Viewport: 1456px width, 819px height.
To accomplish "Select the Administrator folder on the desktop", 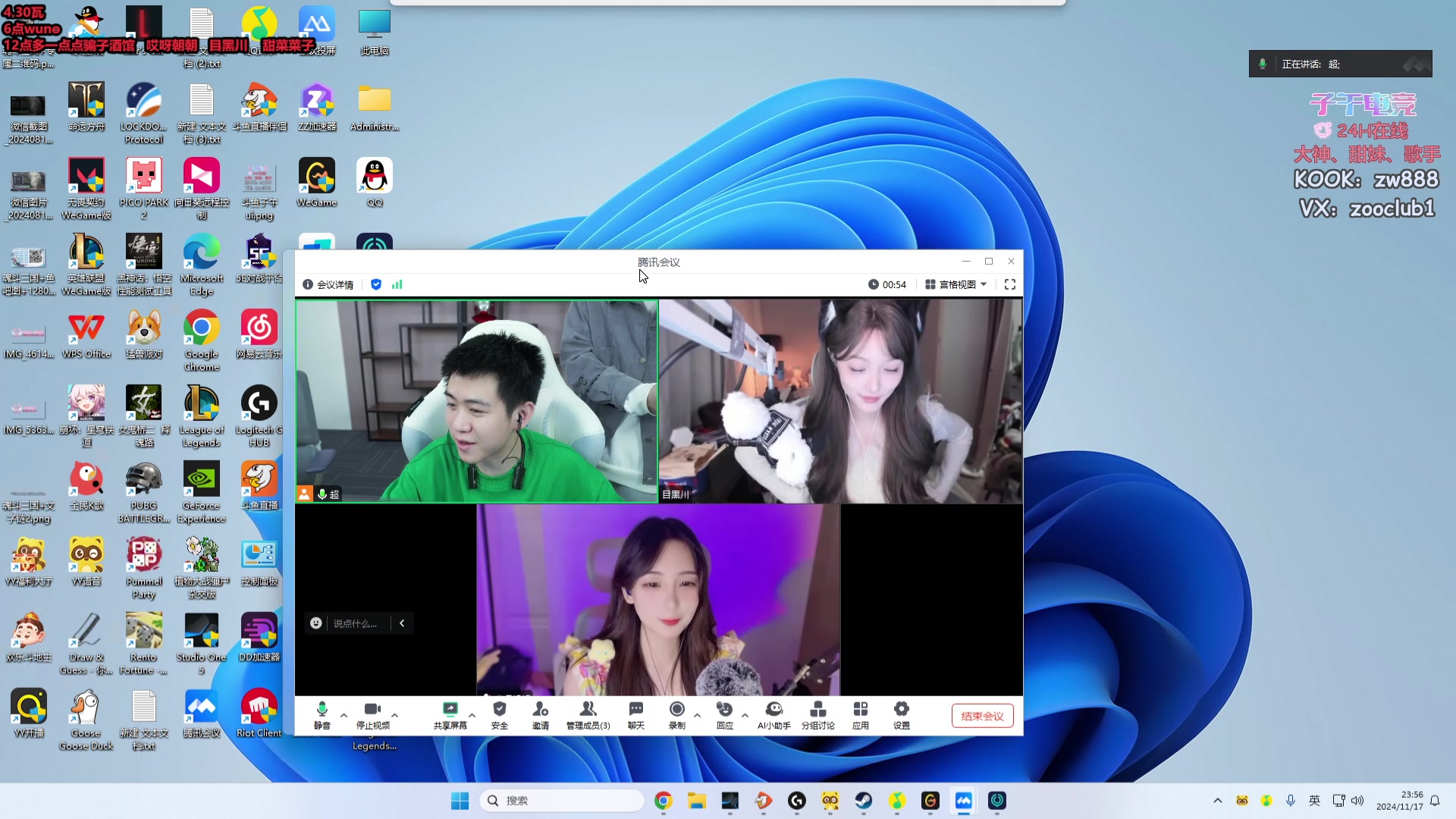I will tap(374, 107).
